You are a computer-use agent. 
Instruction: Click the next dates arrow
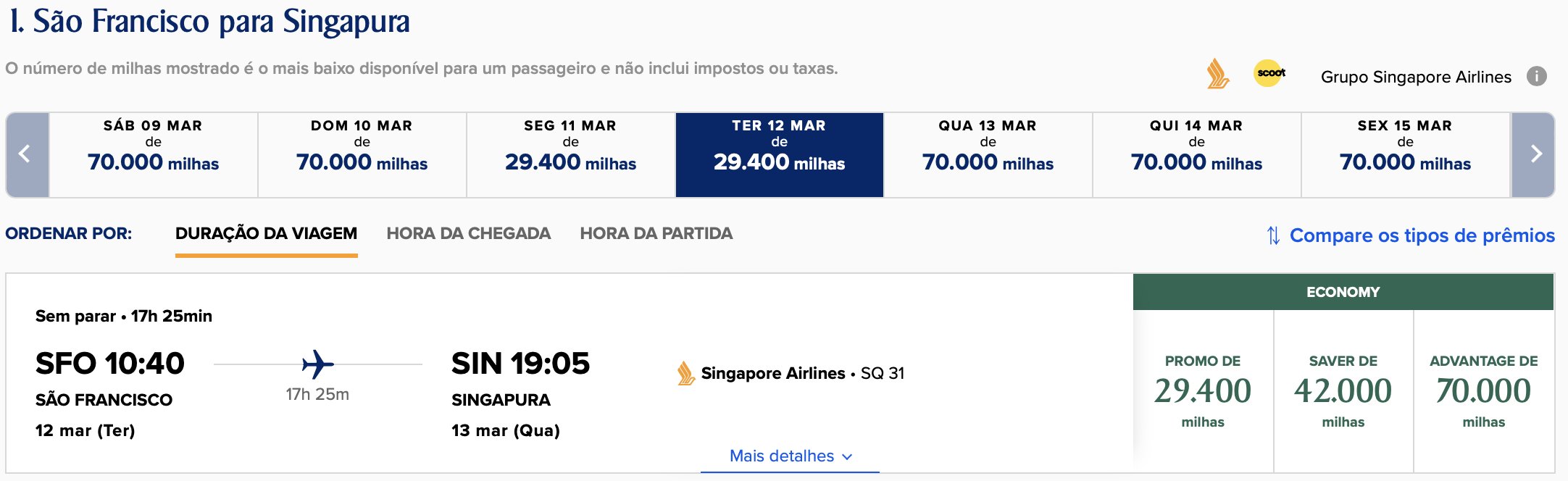(1533, 154)
